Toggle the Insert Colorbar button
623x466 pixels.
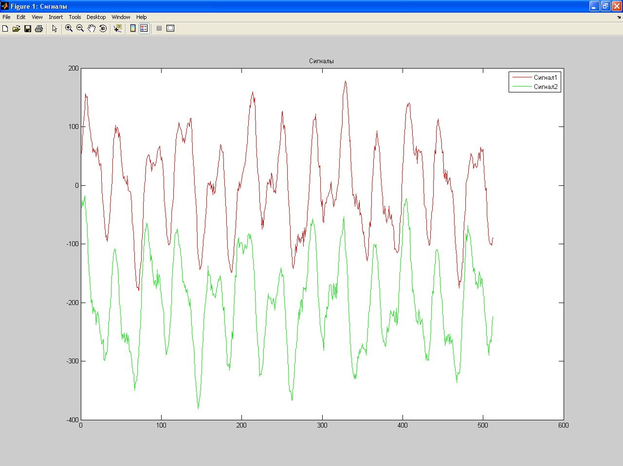(133, 29)
